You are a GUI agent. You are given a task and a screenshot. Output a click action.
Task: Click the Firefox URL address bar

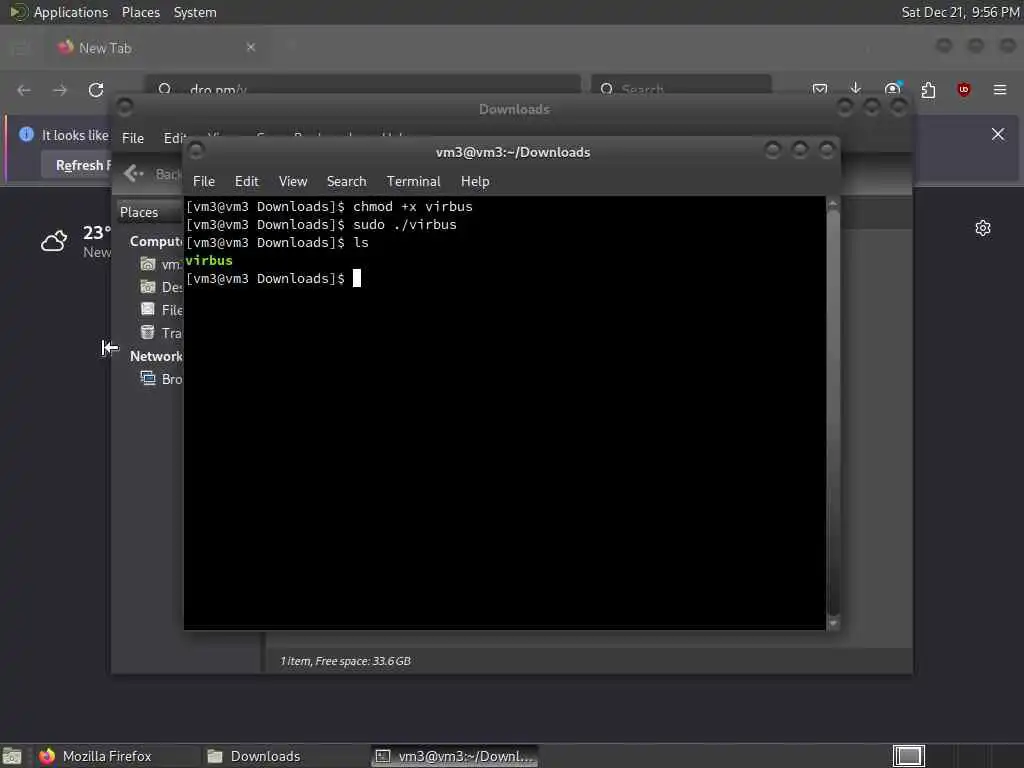(362, 85)
